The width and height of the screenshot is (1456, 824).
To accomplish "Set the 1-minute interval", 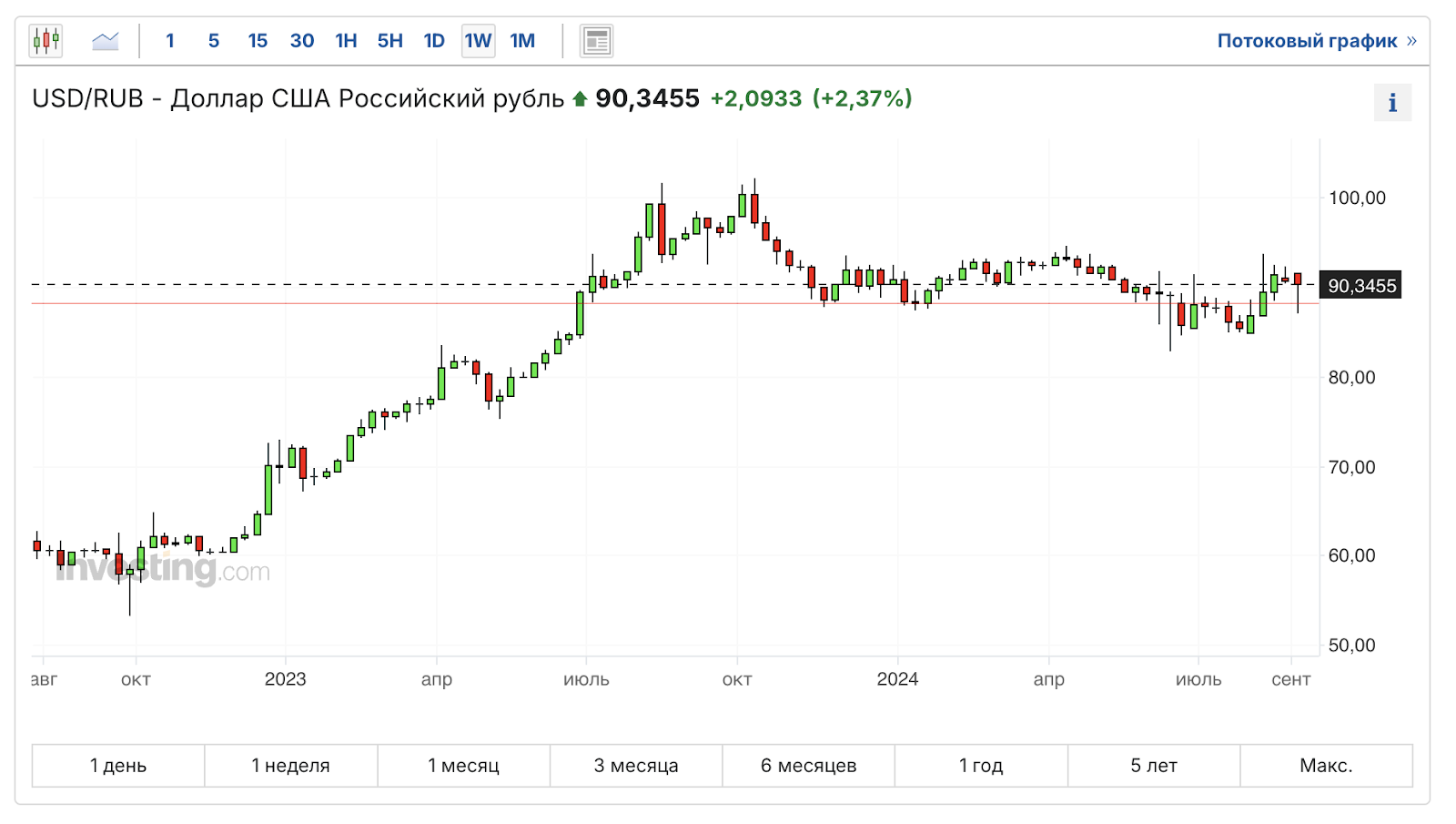I will [170, 41].
